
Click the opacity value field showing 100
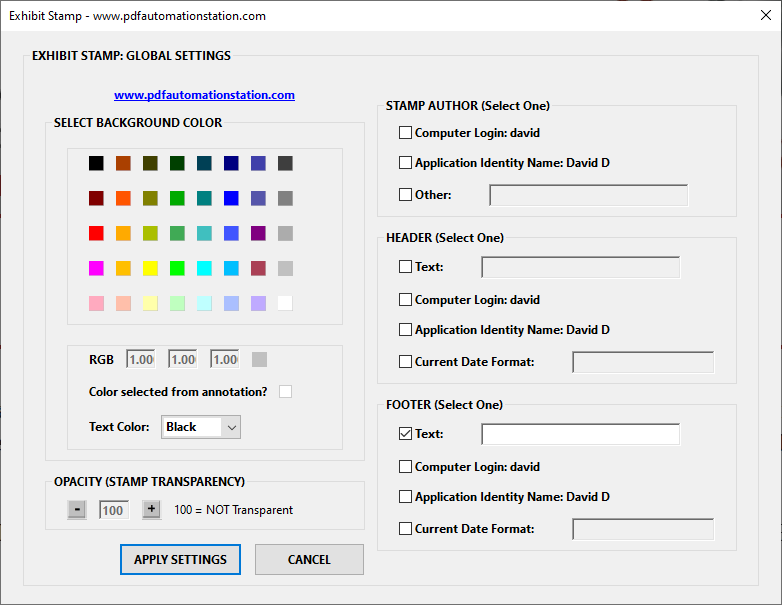click(x=114, y=510)
